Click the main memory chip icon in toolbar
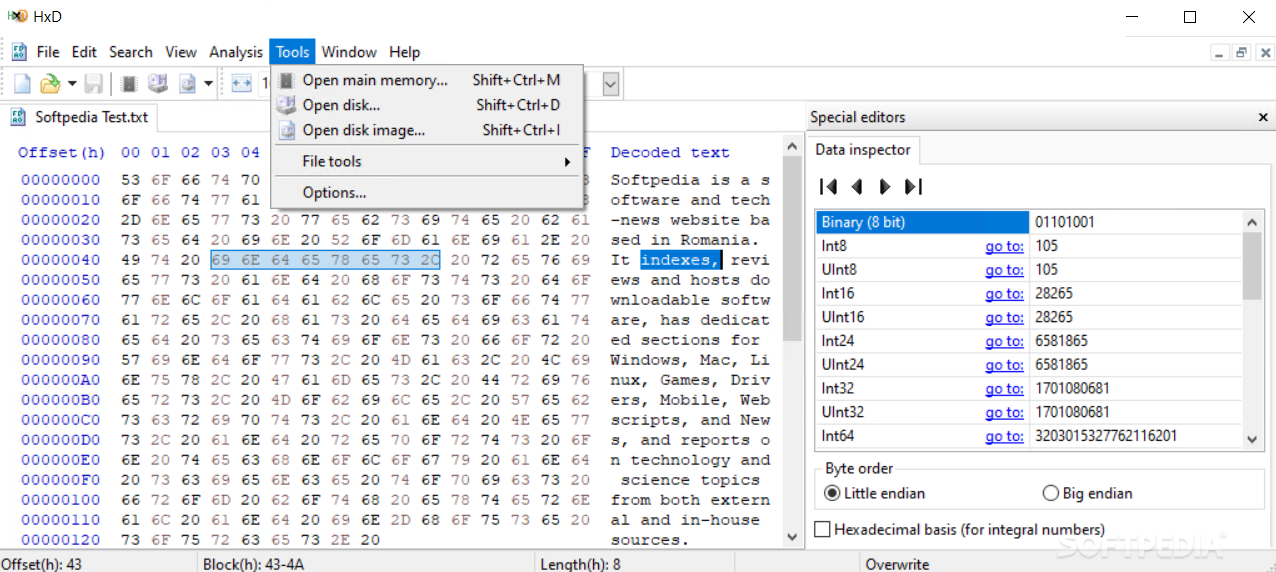The width and height of the screenshot is (1276, 572). pyautogui.click(x=129, y=84)
